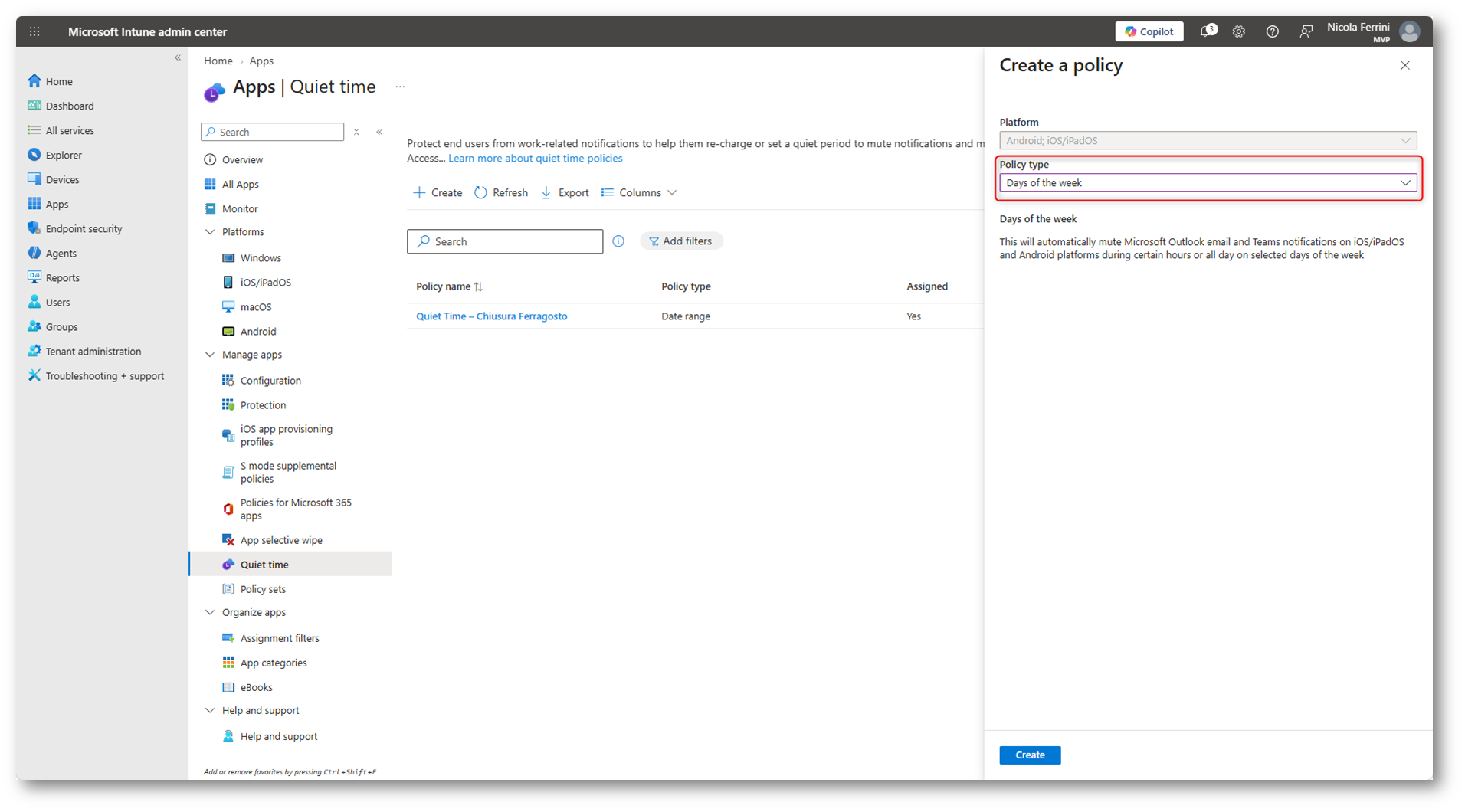Open the Columns dropdown

tap(639, 192)
